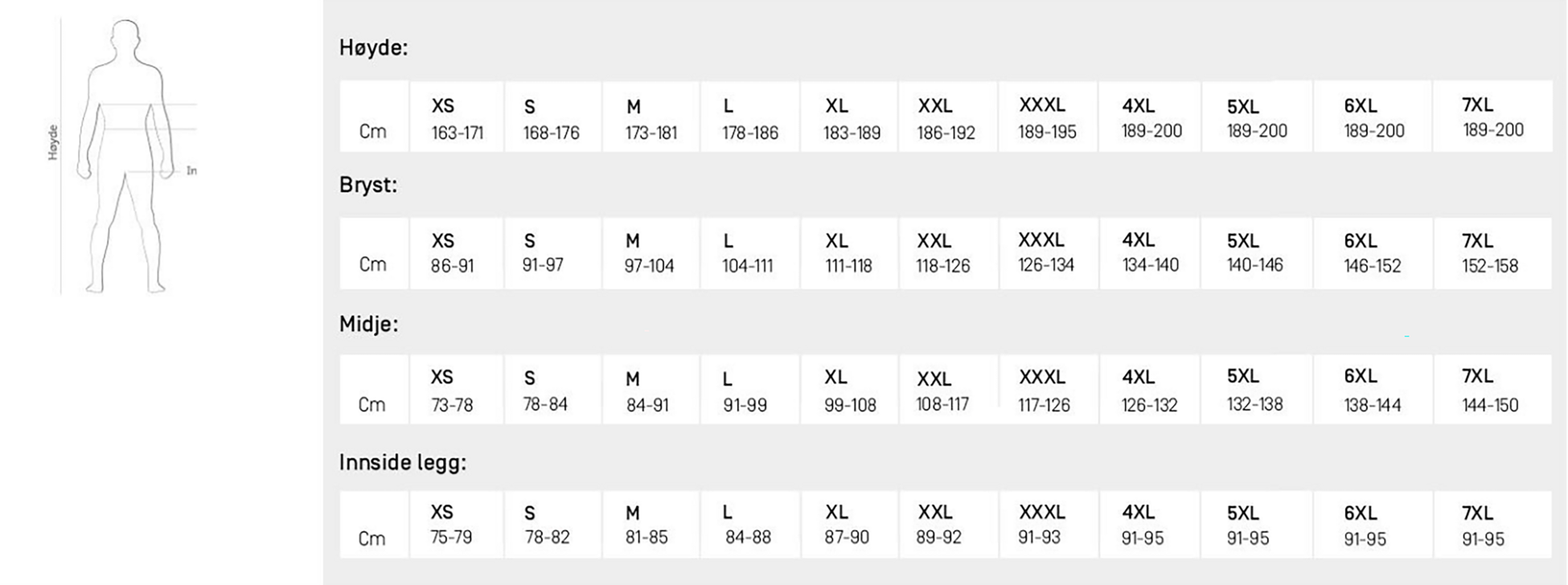Select the M height cell 173-181
This screenshot has height=585, width=1568.
tap(651, 118)
